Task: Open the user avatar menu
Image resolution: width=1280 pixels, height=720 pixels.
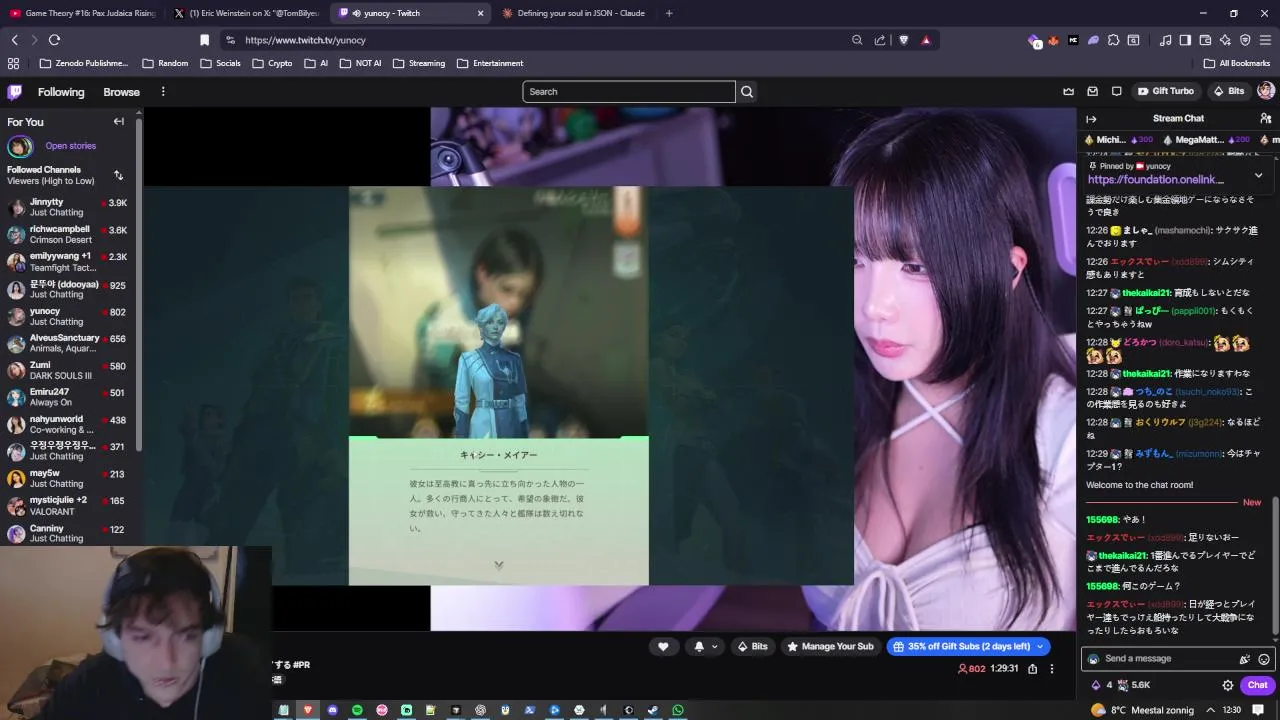Action: click(1265, 91)
